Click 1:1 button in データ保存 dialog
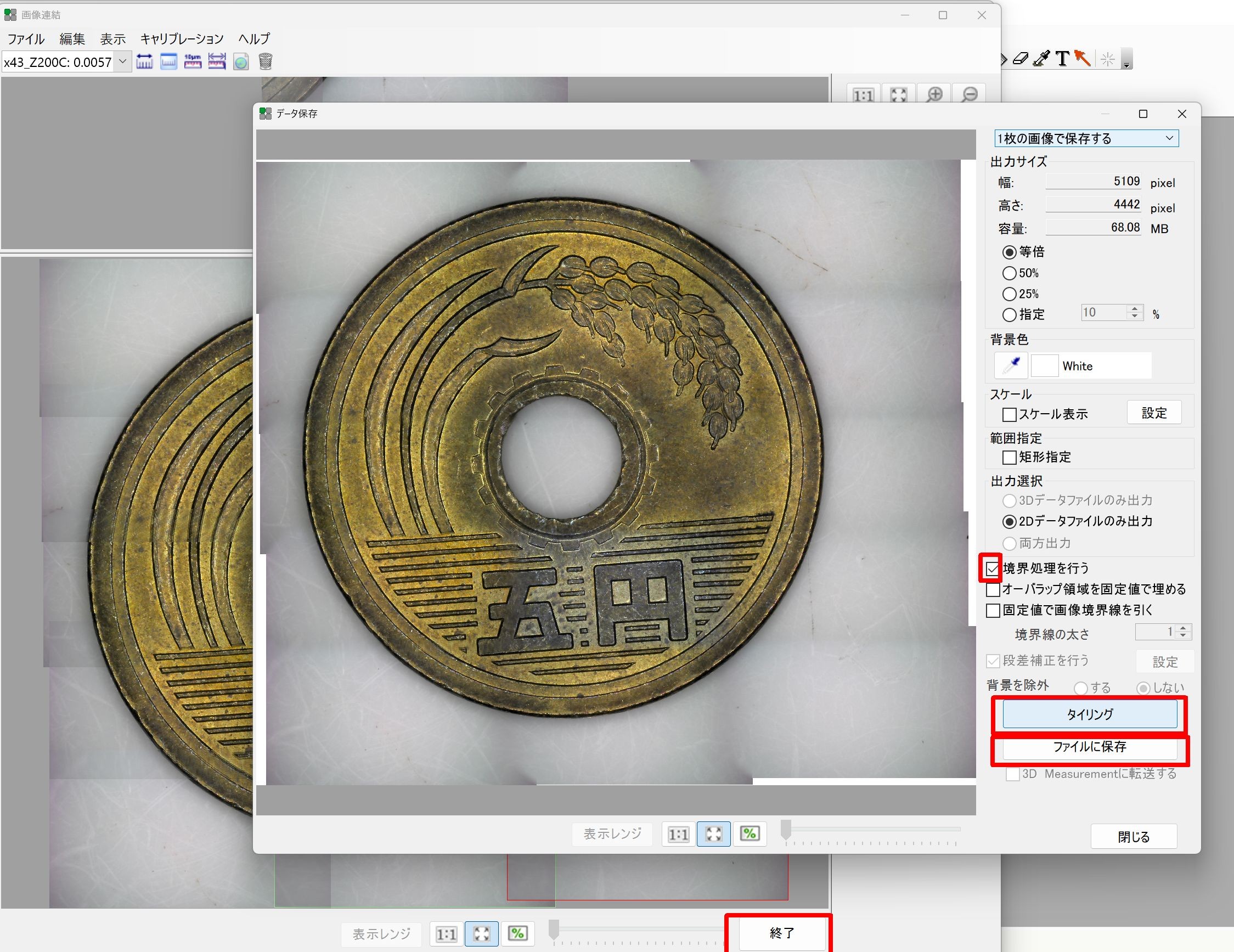The width and height of the screenshot is (1234, 952). point(679,834)
